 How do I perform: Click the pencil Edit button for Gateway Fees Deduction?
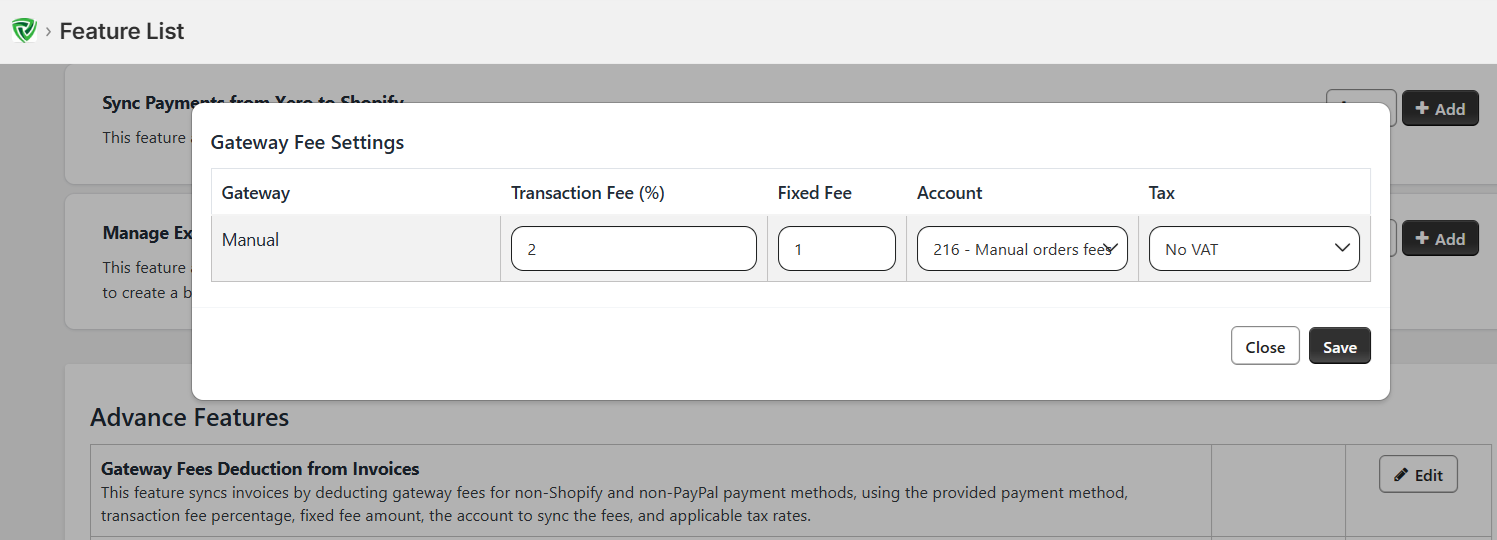1418,475
